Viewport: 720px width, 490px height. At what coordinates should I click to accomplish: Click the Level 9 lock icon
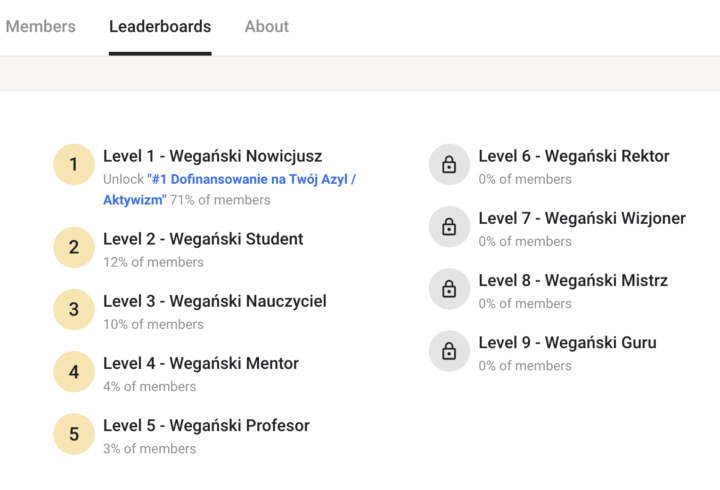[x=449, y=351]
